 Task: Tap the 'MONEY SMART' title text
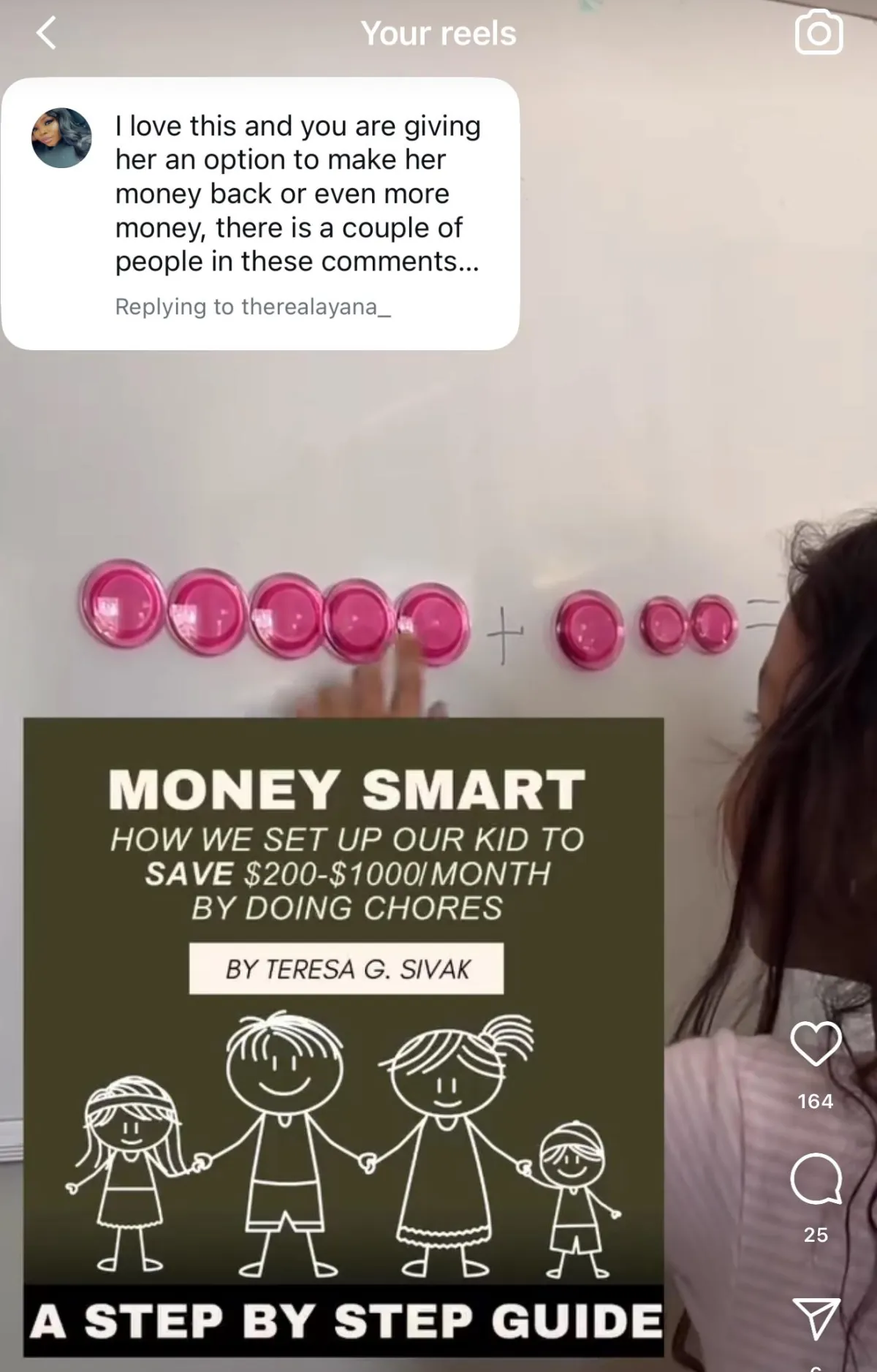(347, 790)
